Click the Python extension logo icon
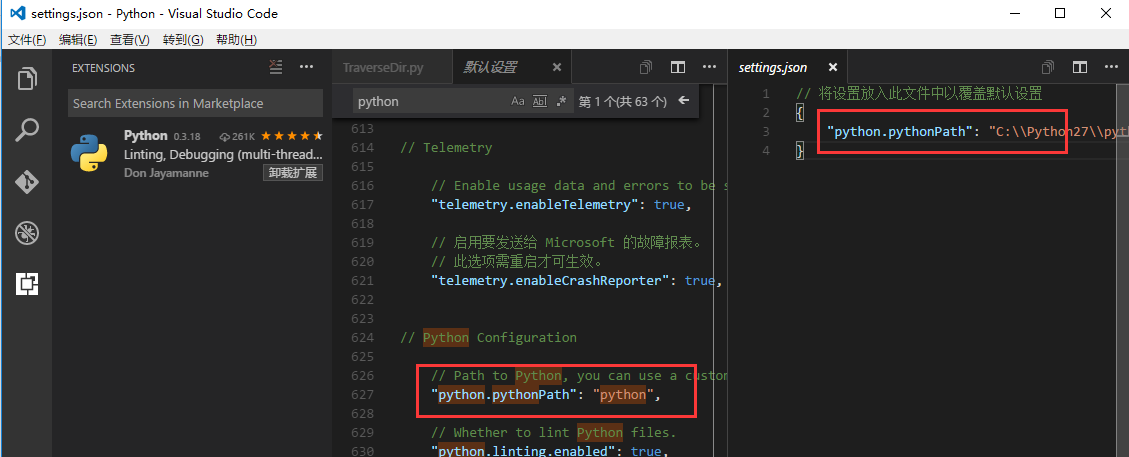The width and height of the screenshot is (1129, 457). (89, 153)
